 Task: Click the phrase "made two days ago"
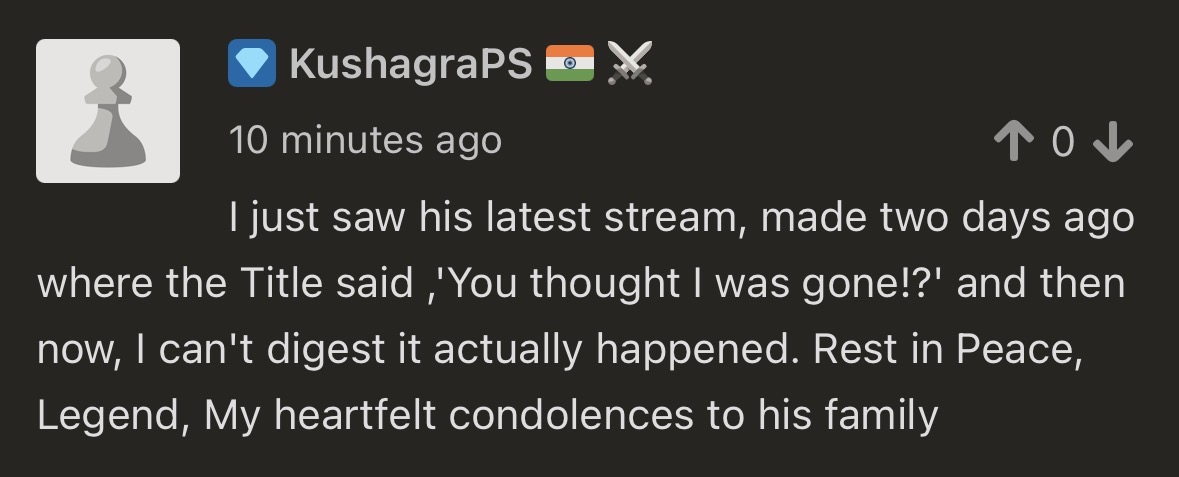(947, 217)
